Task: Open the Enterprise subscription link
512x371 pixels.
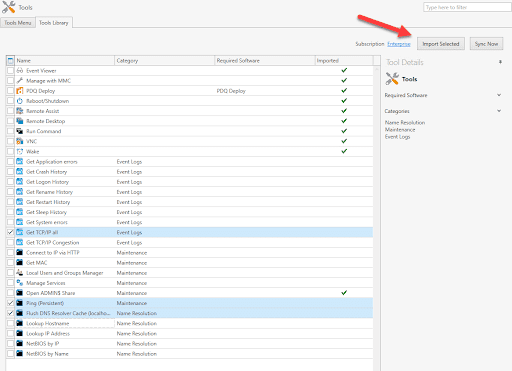Action: (399, 44)
